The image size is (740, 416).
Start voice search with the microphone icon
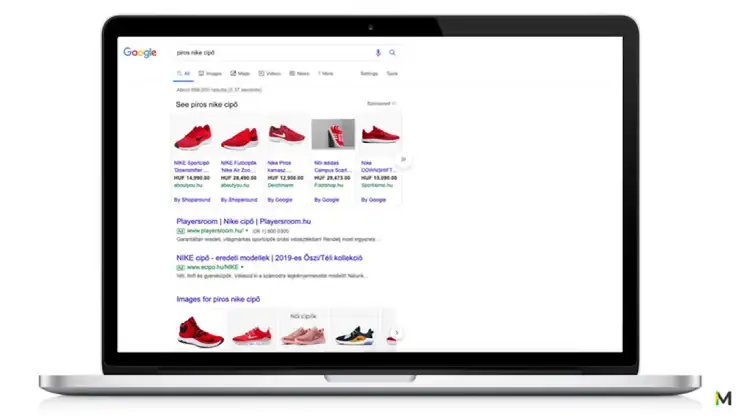pyautogui.click(x=378, y=53)
